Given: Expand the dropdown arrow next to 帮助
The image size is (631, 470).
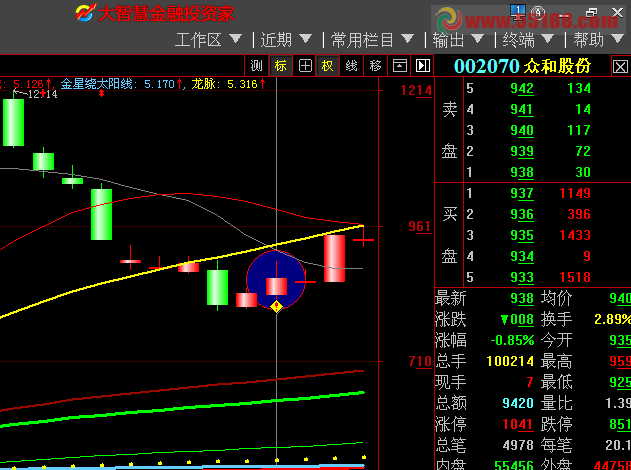Looking at the screenshot, I should coord(617,39).
